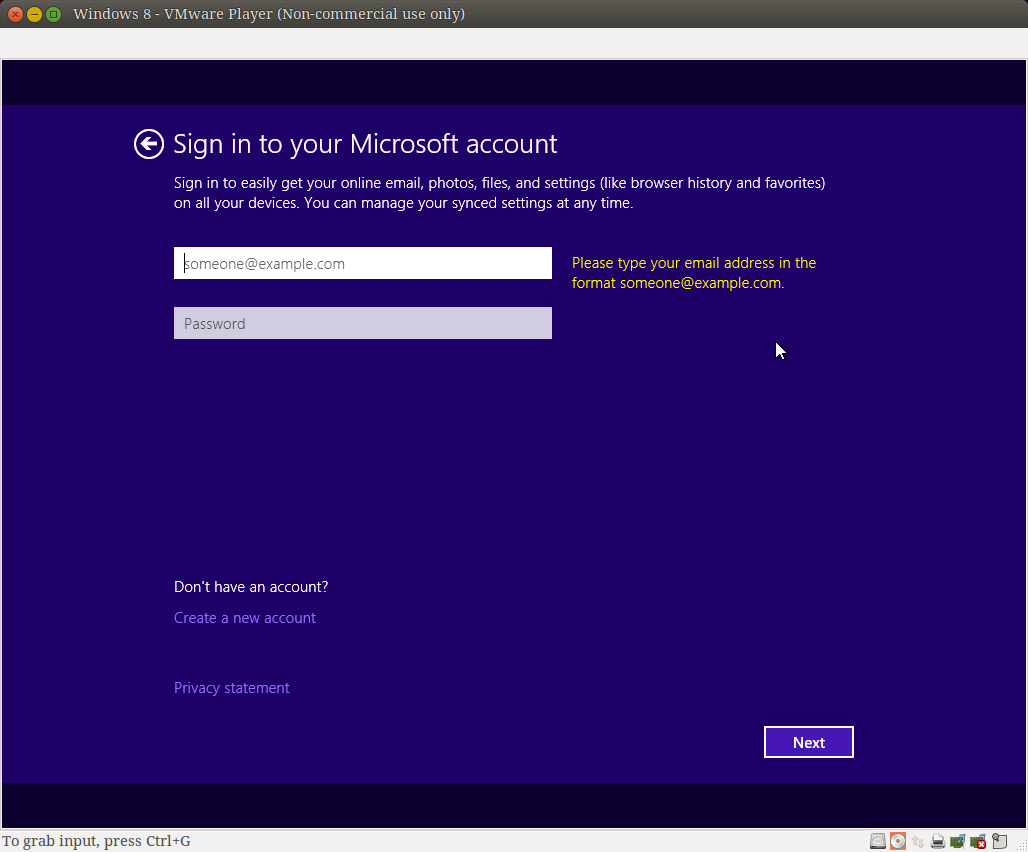Close the VMware Player window

[15, 14]
